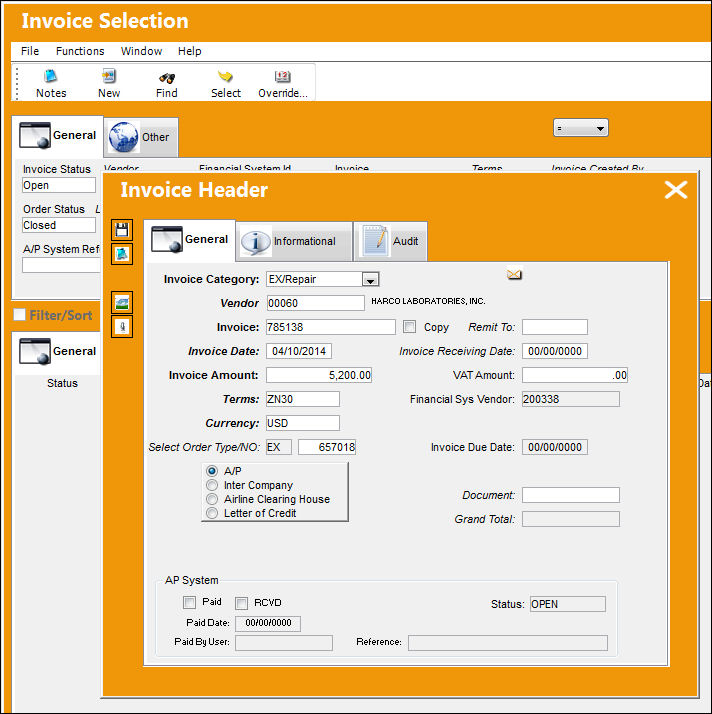This screenshot has height=714, width=712.
Task: Open the Invoice Category dropdown
Action: 370,279
